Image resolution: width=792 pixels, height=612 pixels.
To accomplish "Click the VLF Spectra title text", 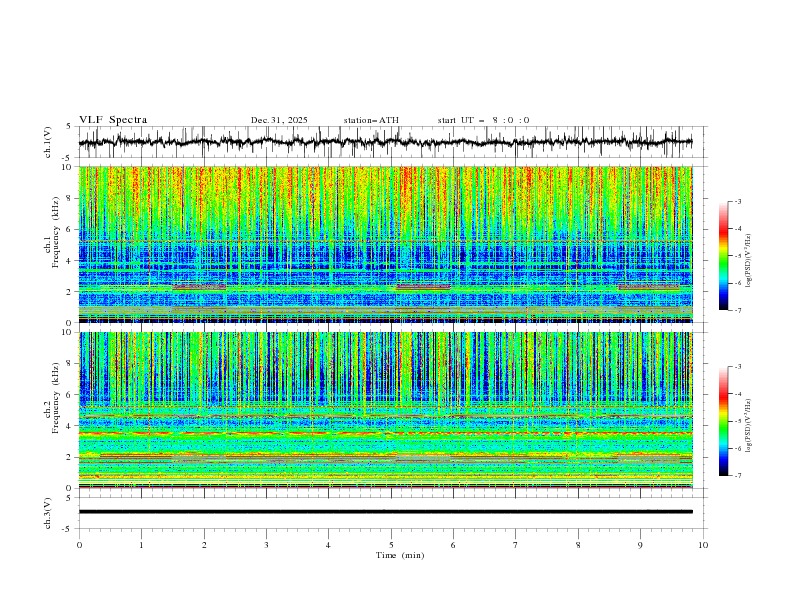I will click(x=113, y=119).
